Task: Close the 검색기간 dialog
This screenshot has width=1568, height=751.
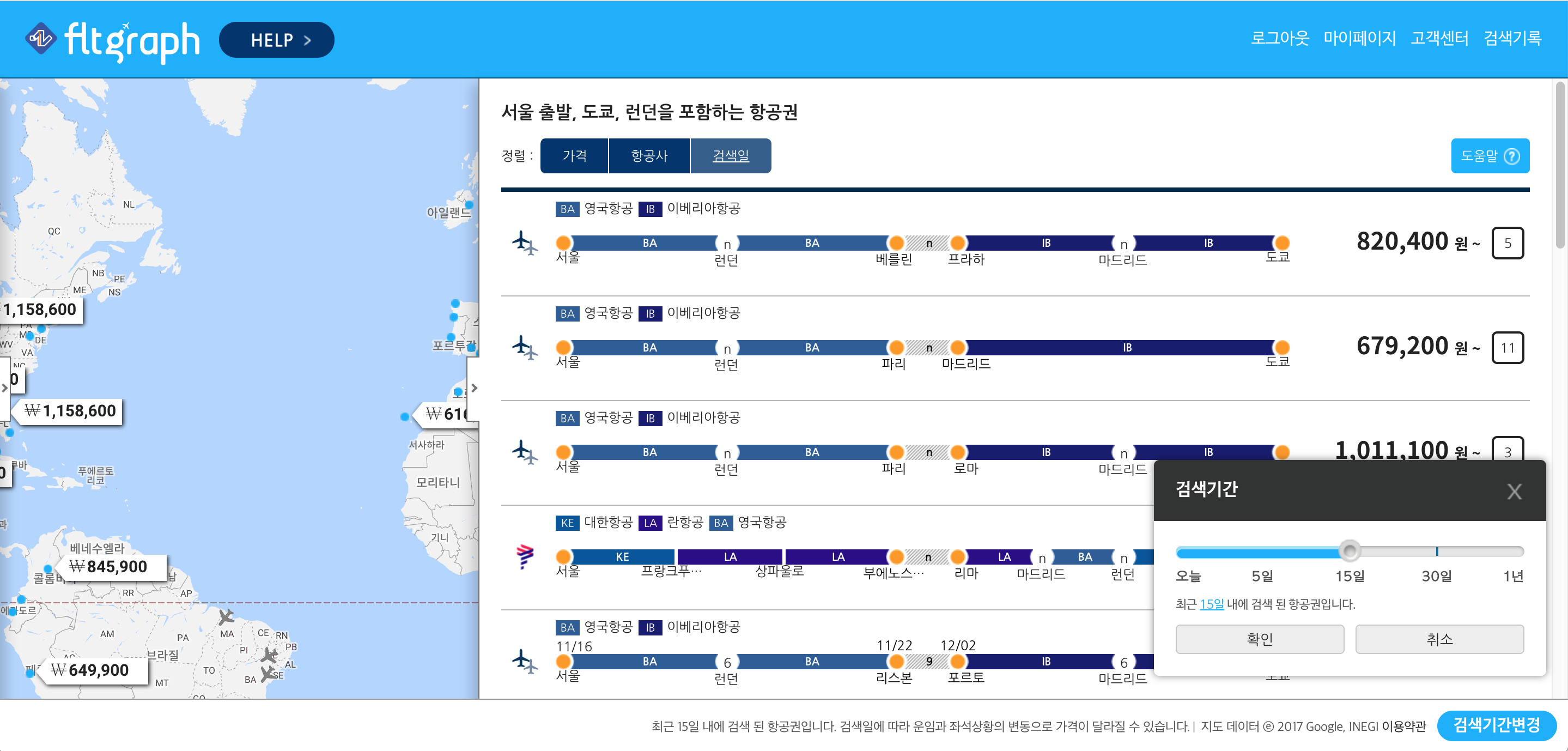Action: [x=1515, y=492]
